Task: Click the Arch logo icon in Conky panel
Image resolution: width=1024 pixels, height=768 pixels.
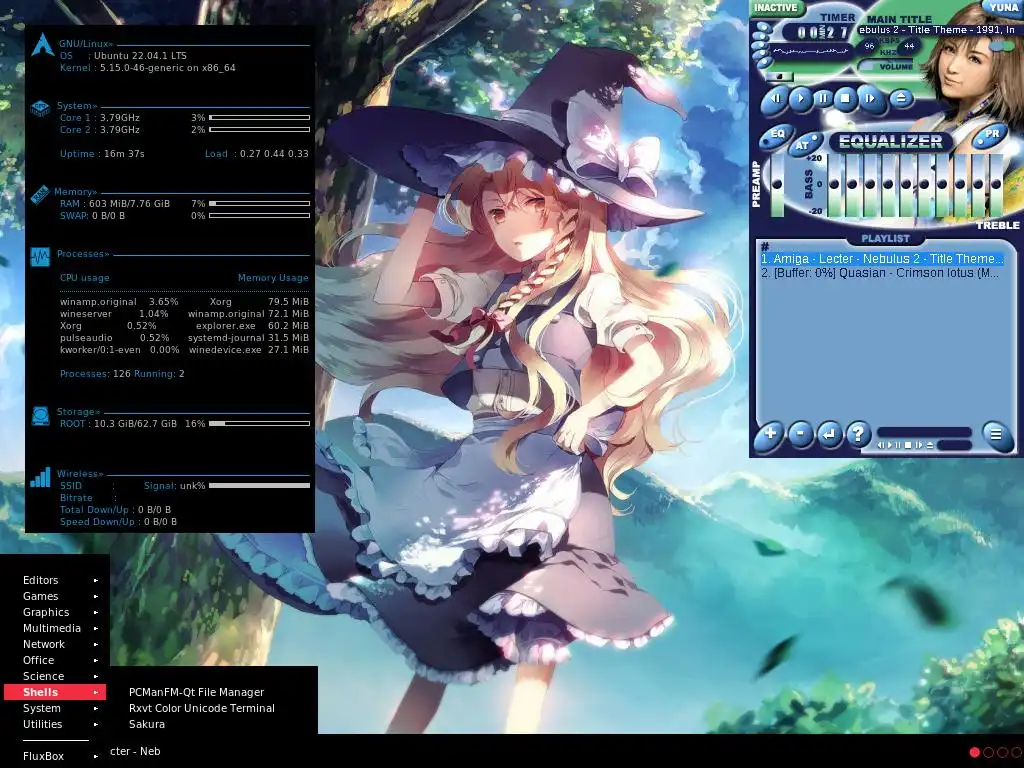Action: (42, 44)
